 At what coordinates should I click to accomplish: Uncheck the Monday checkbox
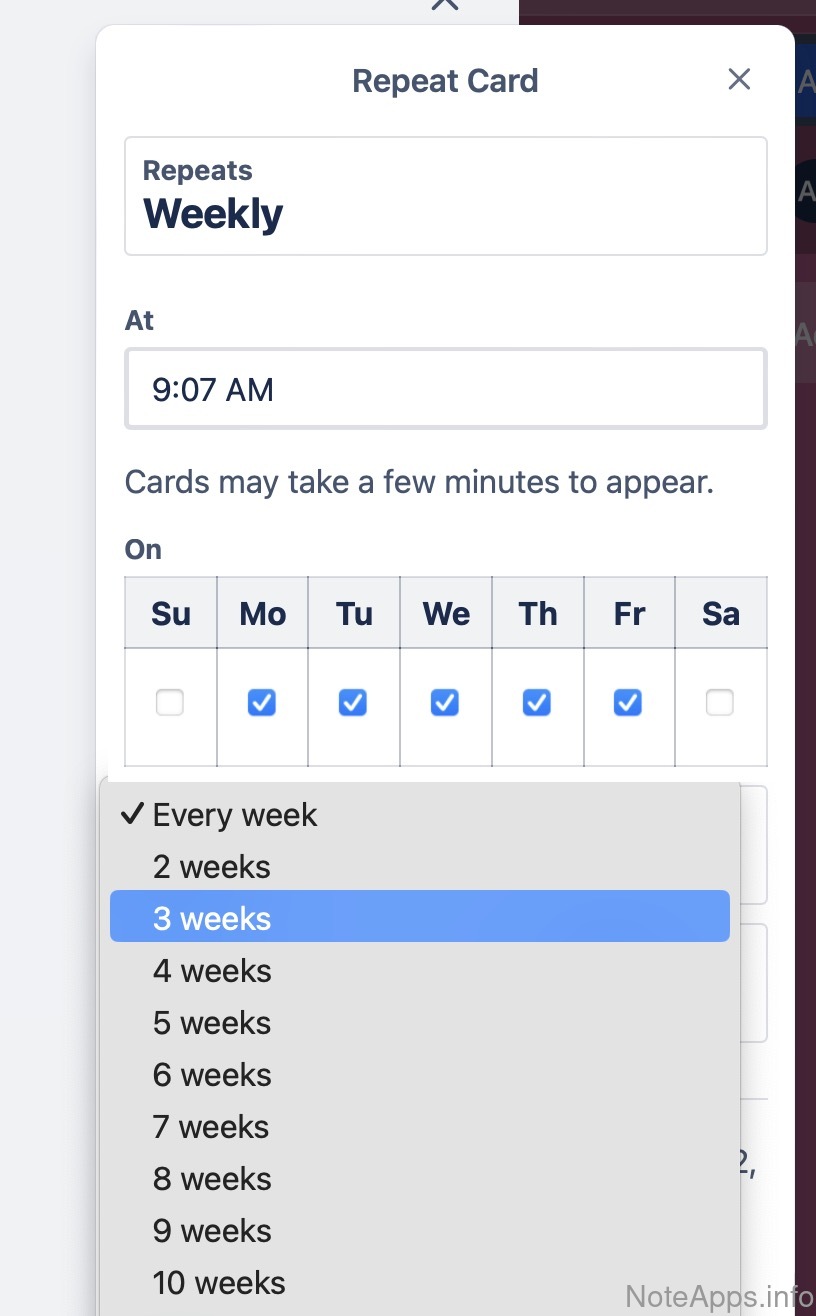pos(262,703)
